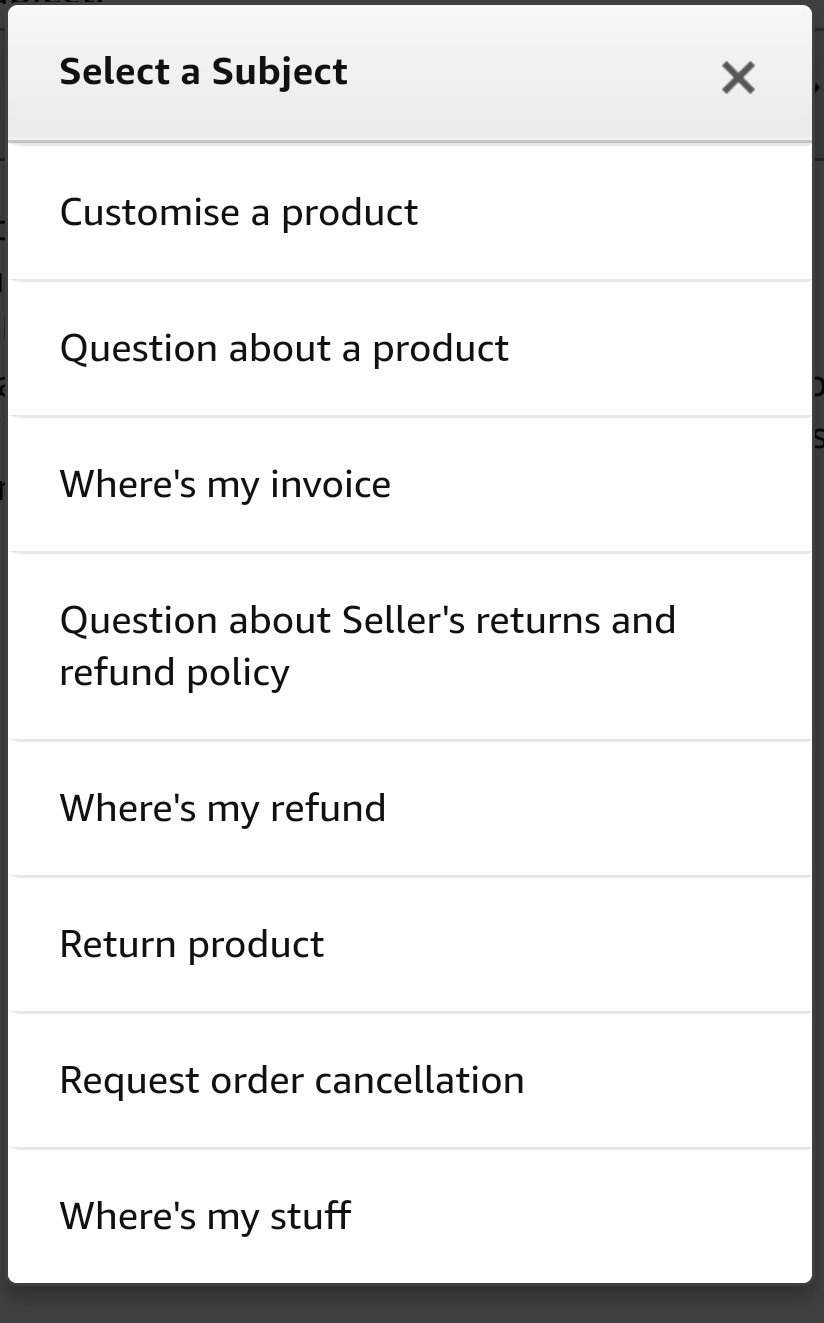Choose "Question about a product"

(x=284, y=348)
